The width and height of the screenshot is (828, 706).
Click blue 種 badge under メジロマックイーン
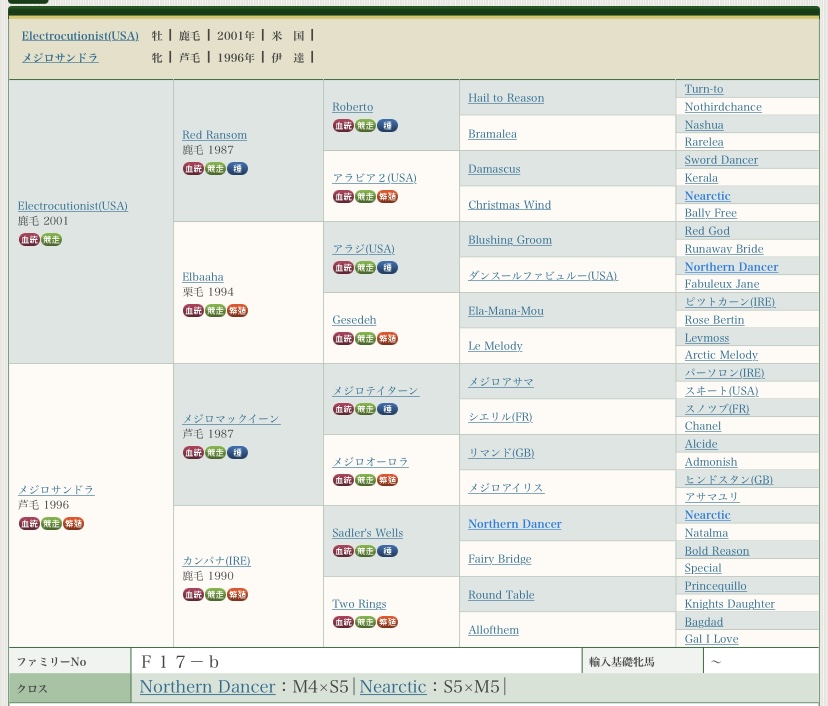pos(237,453)
